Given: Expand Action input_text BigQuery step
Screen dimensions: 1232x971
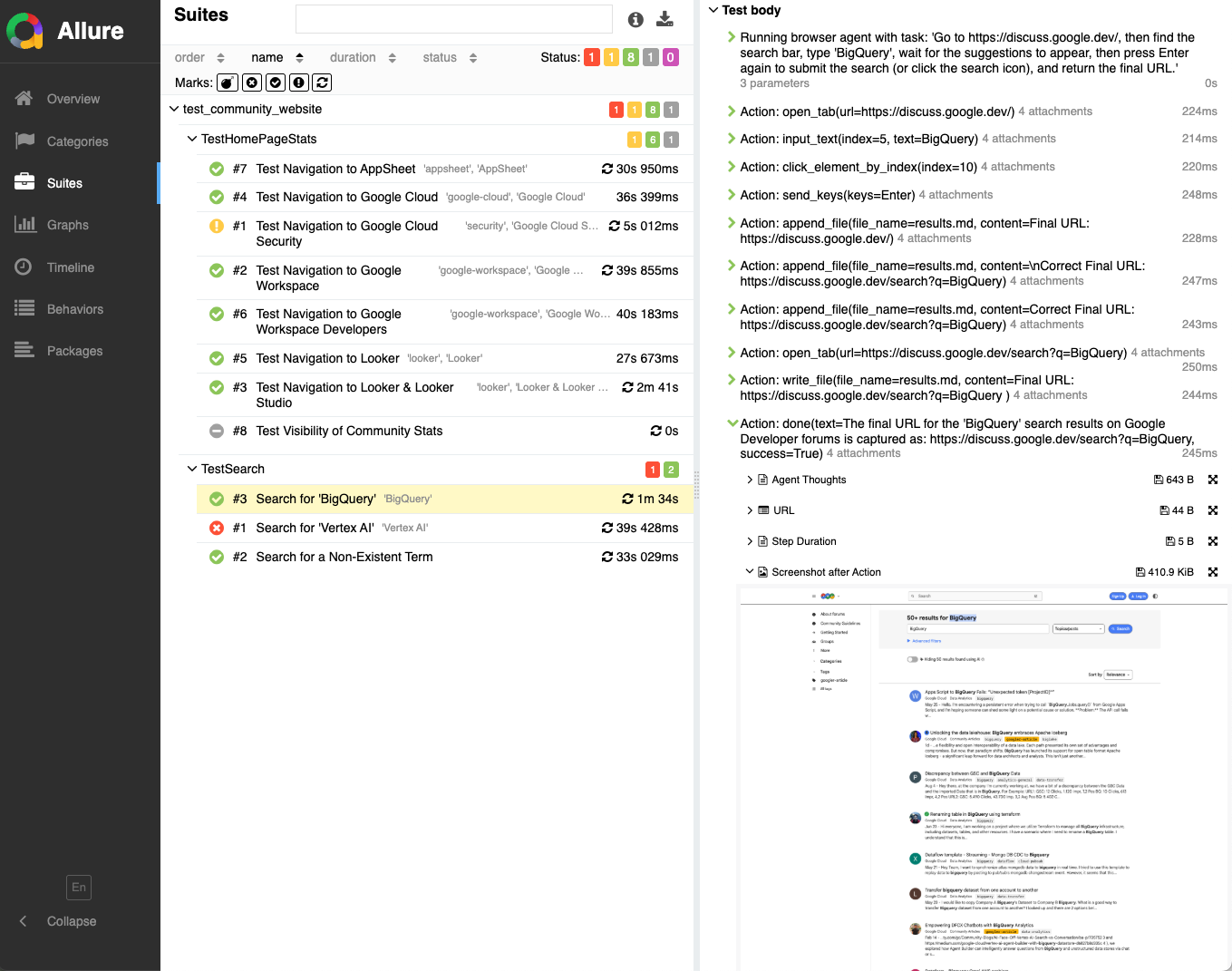Looking at the screenshot, I should (732, 139).
